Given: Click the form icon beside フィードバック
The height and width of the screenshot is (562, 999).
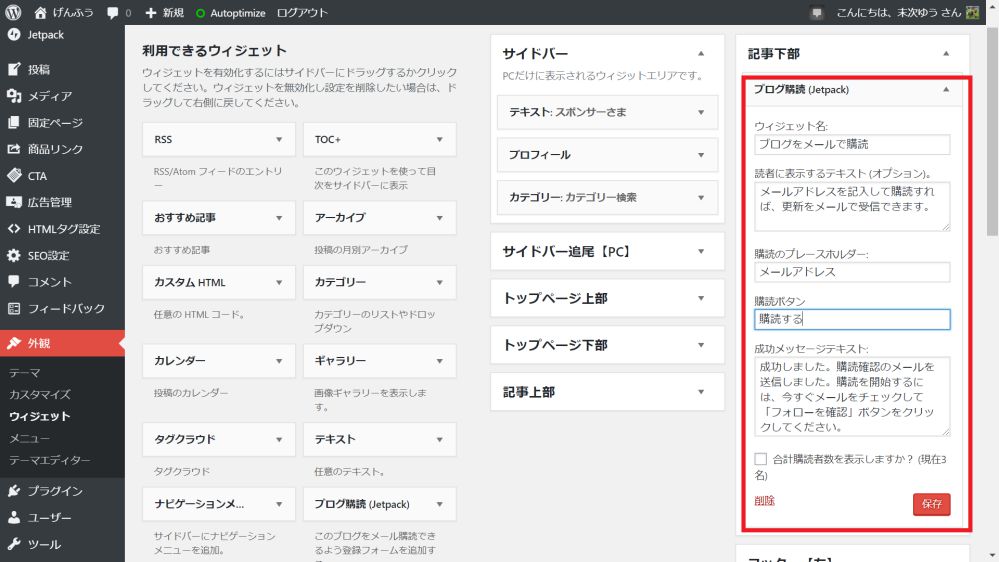Looking at the screenshot, I should pos(13,308).
